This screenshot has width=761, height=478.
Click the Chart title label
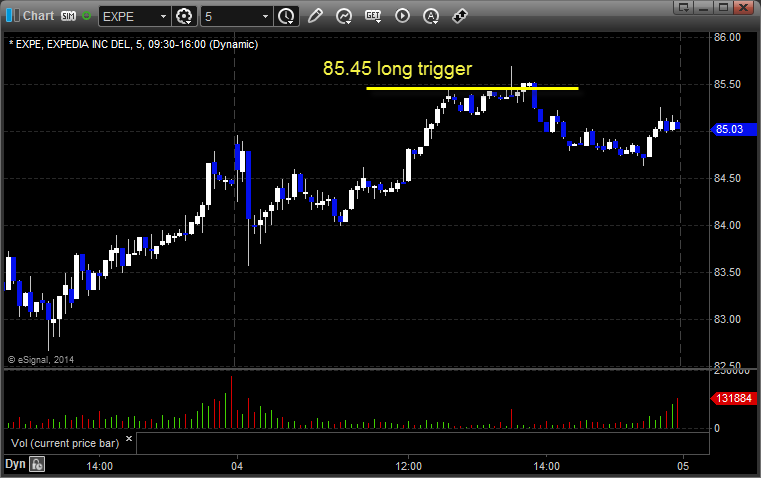(38, 16)
